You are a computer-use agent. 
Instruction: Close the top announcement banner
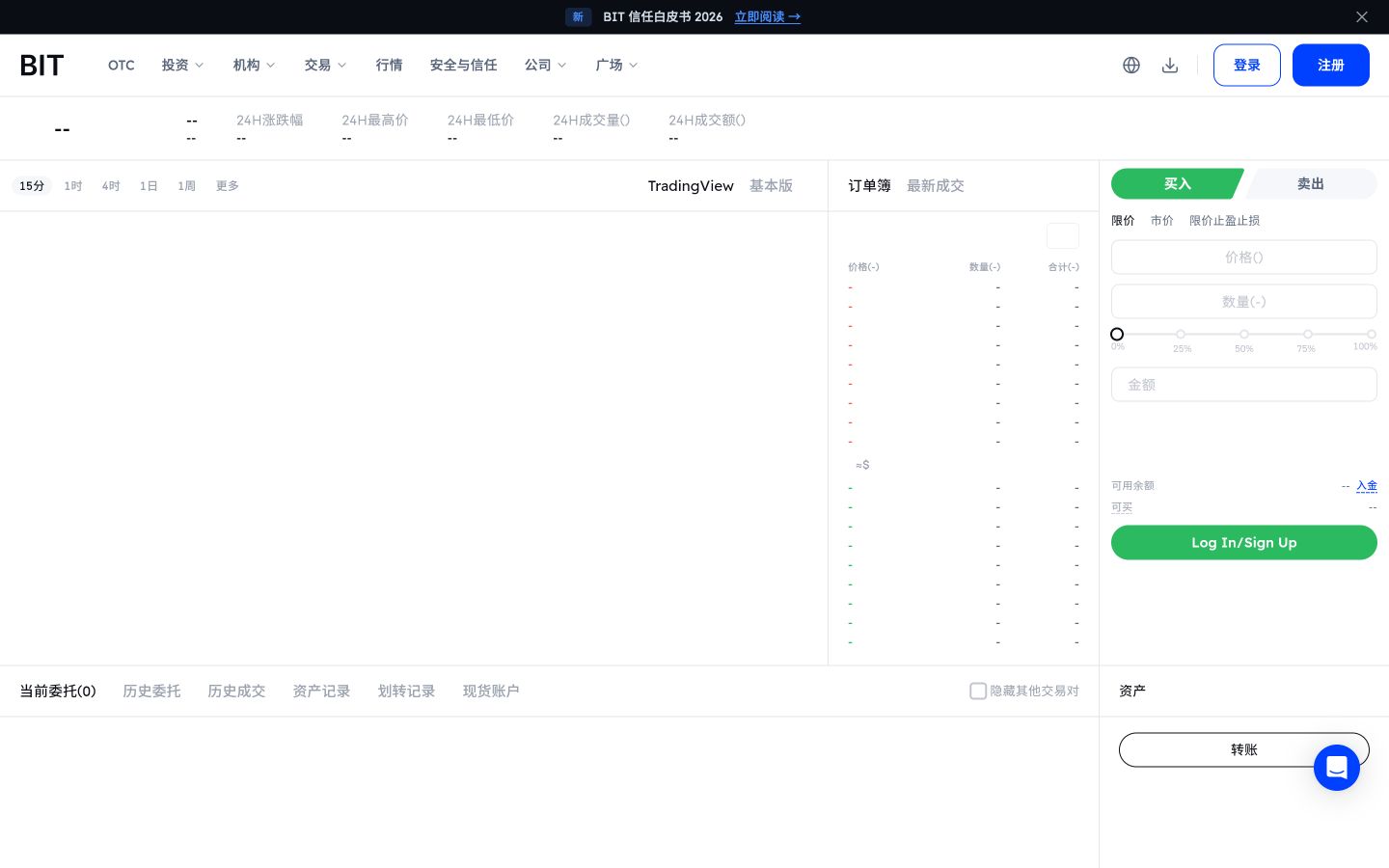click(x=1362, y=16)
